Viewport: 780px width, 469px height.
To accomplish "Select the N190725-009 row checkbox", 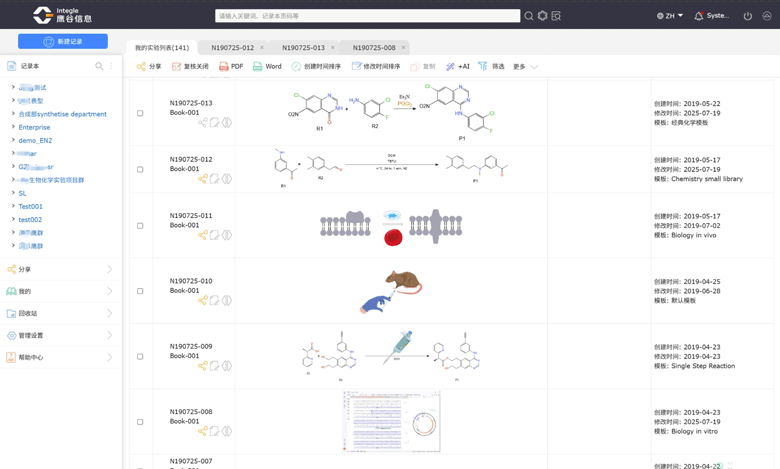I will click(140, 356).
